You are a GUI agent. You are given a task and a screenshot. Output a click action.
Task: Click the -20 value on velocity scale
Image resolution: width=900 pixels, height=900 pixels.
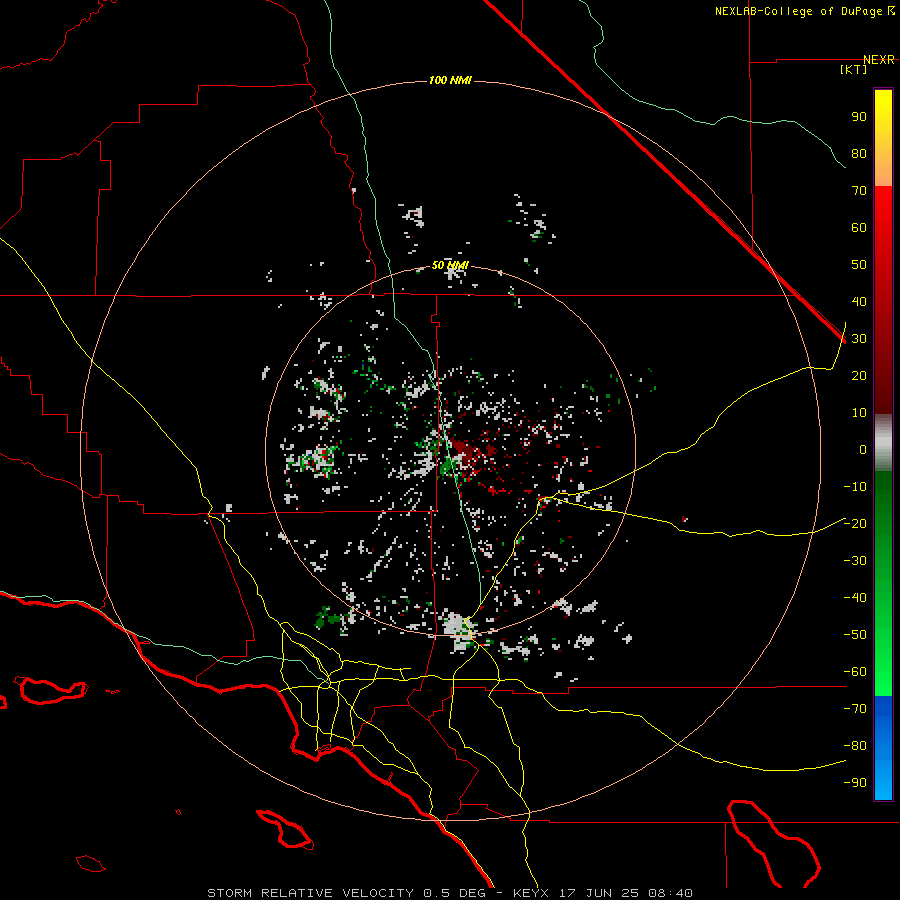click(855, 524)
